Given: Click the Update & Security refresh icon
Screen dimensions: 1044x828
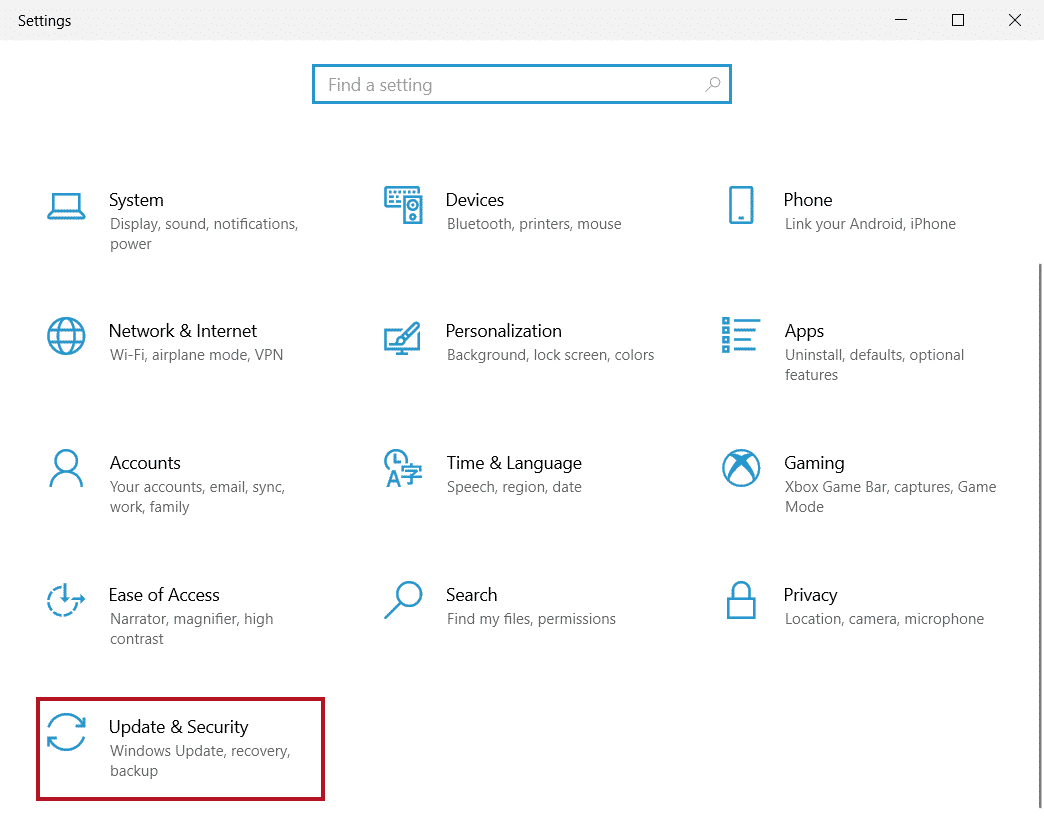Looking at the screenshot, I should tap(66, 731).
